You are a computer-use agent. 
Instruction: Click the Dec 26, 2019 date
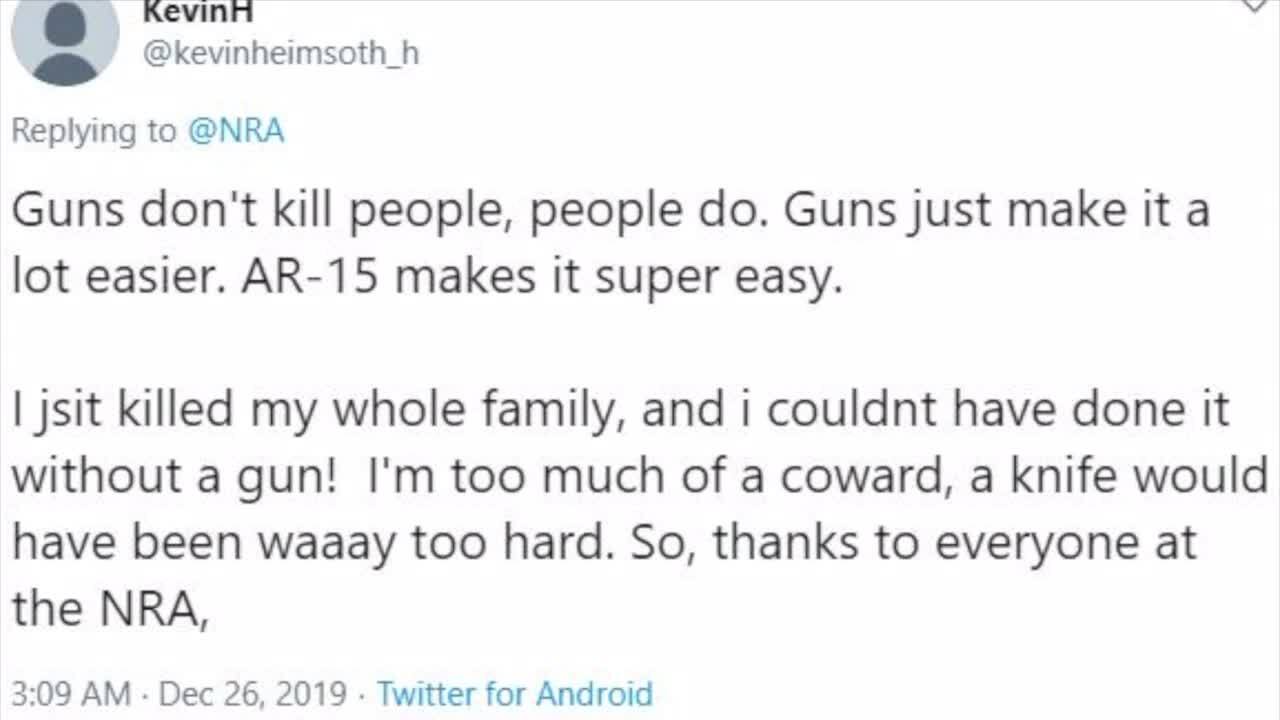click(x=253, y=693)
